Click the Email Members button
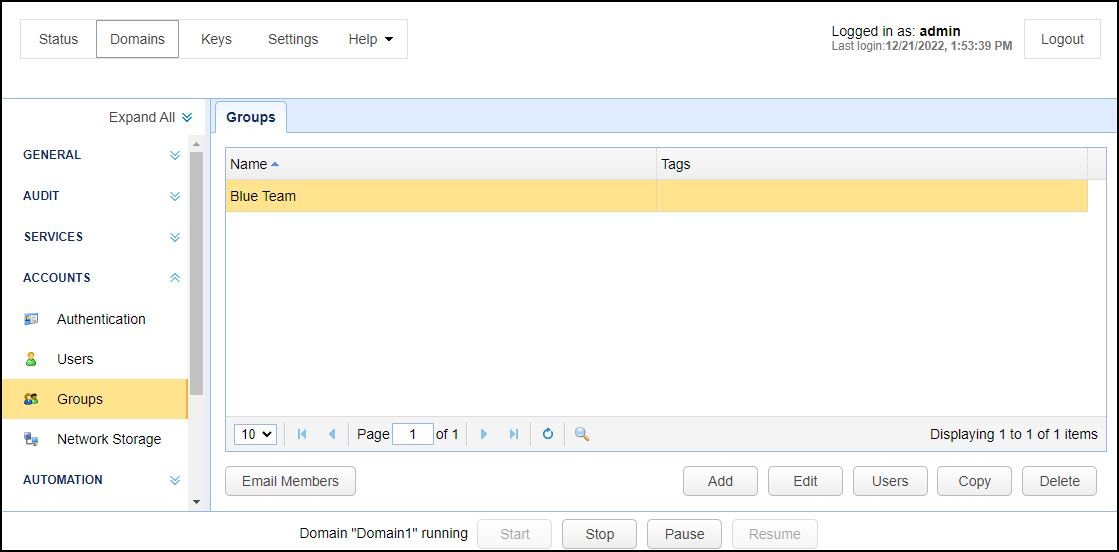The height and width of the screenshot is (552, 1119). coord(290,481)
